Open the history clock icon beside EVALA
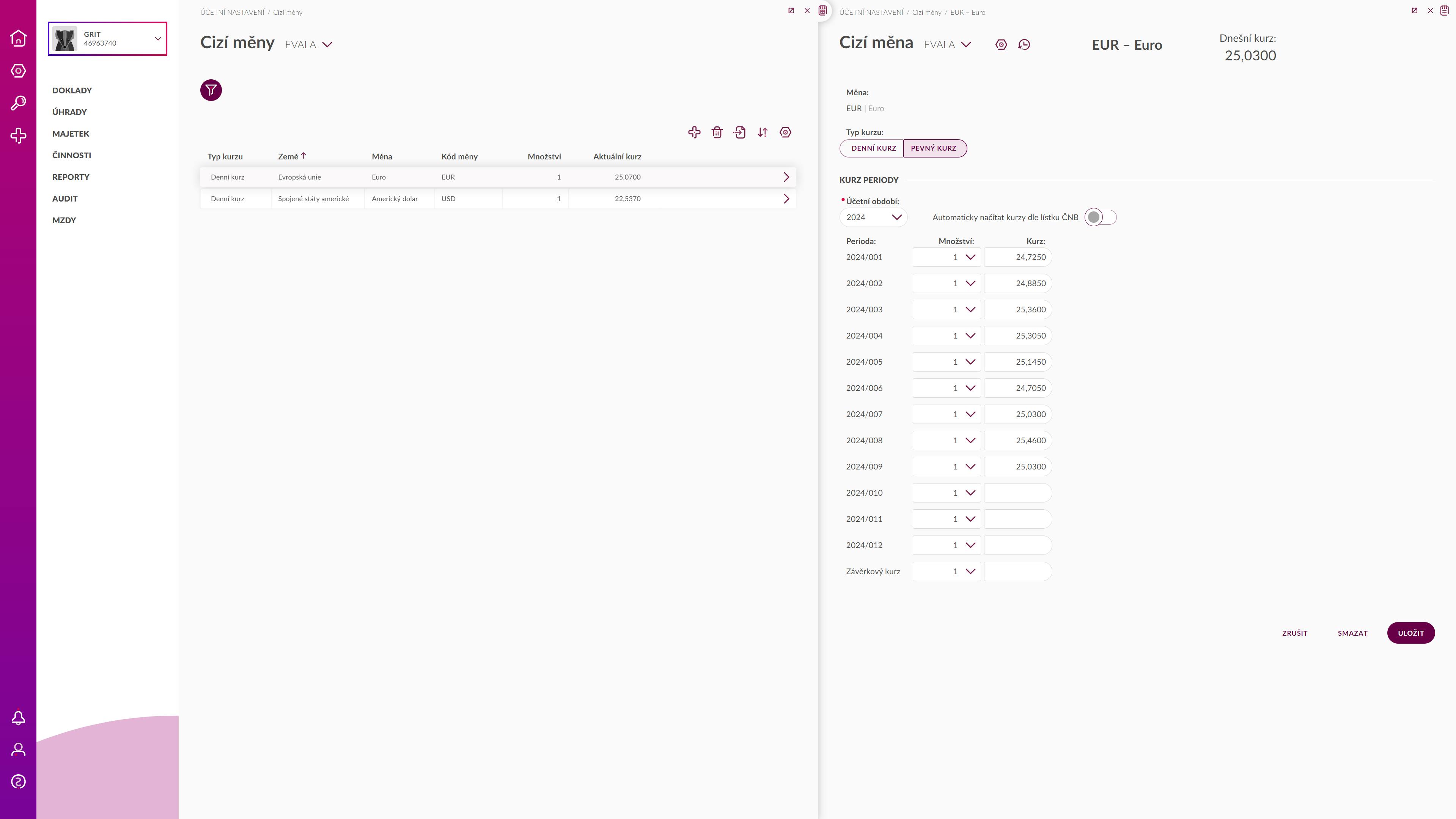The width and height of the screenshot is (1456, 819). click(1024, 45)
